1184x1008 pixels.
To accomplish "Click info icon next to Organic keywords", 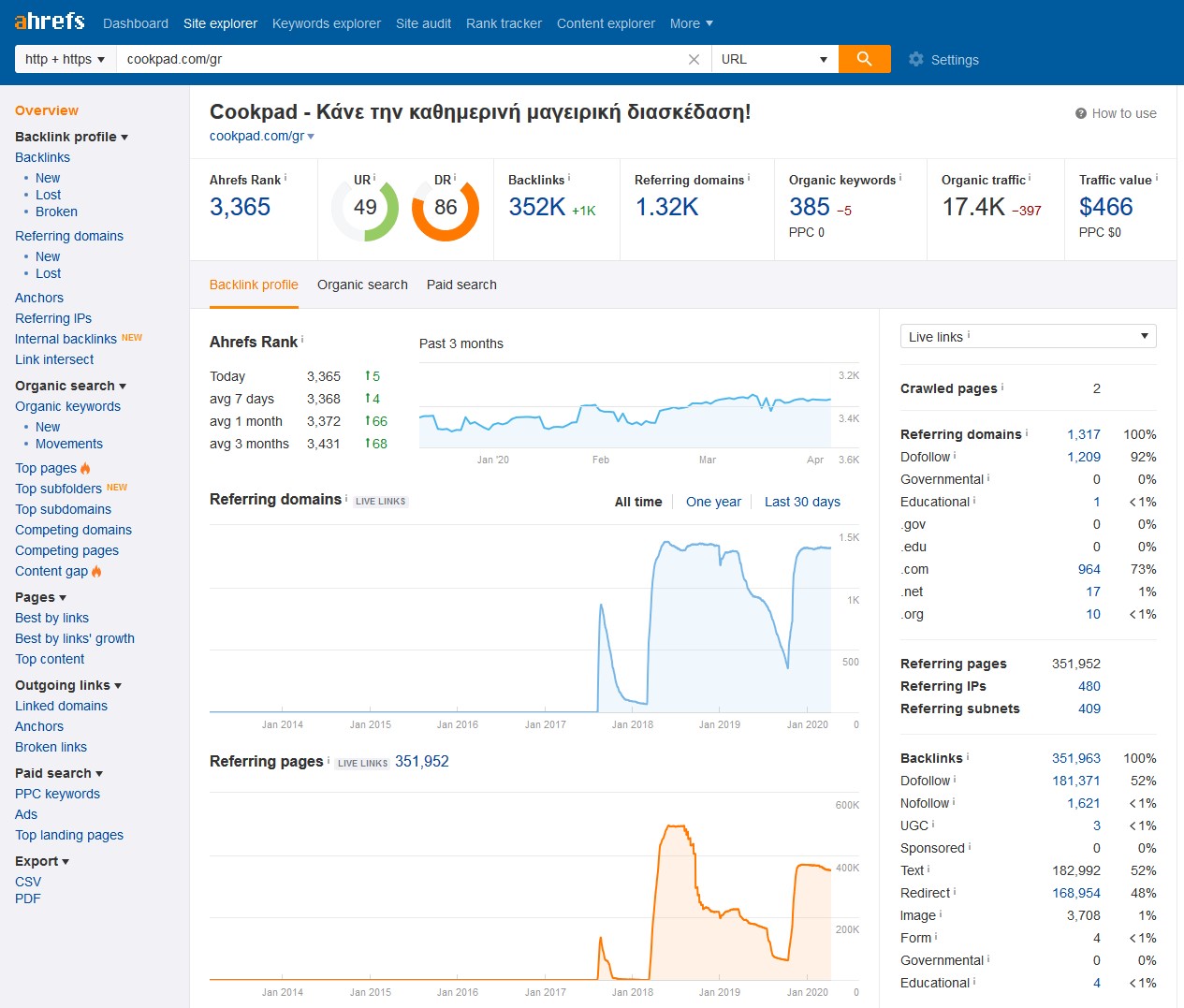I will 900,177.
